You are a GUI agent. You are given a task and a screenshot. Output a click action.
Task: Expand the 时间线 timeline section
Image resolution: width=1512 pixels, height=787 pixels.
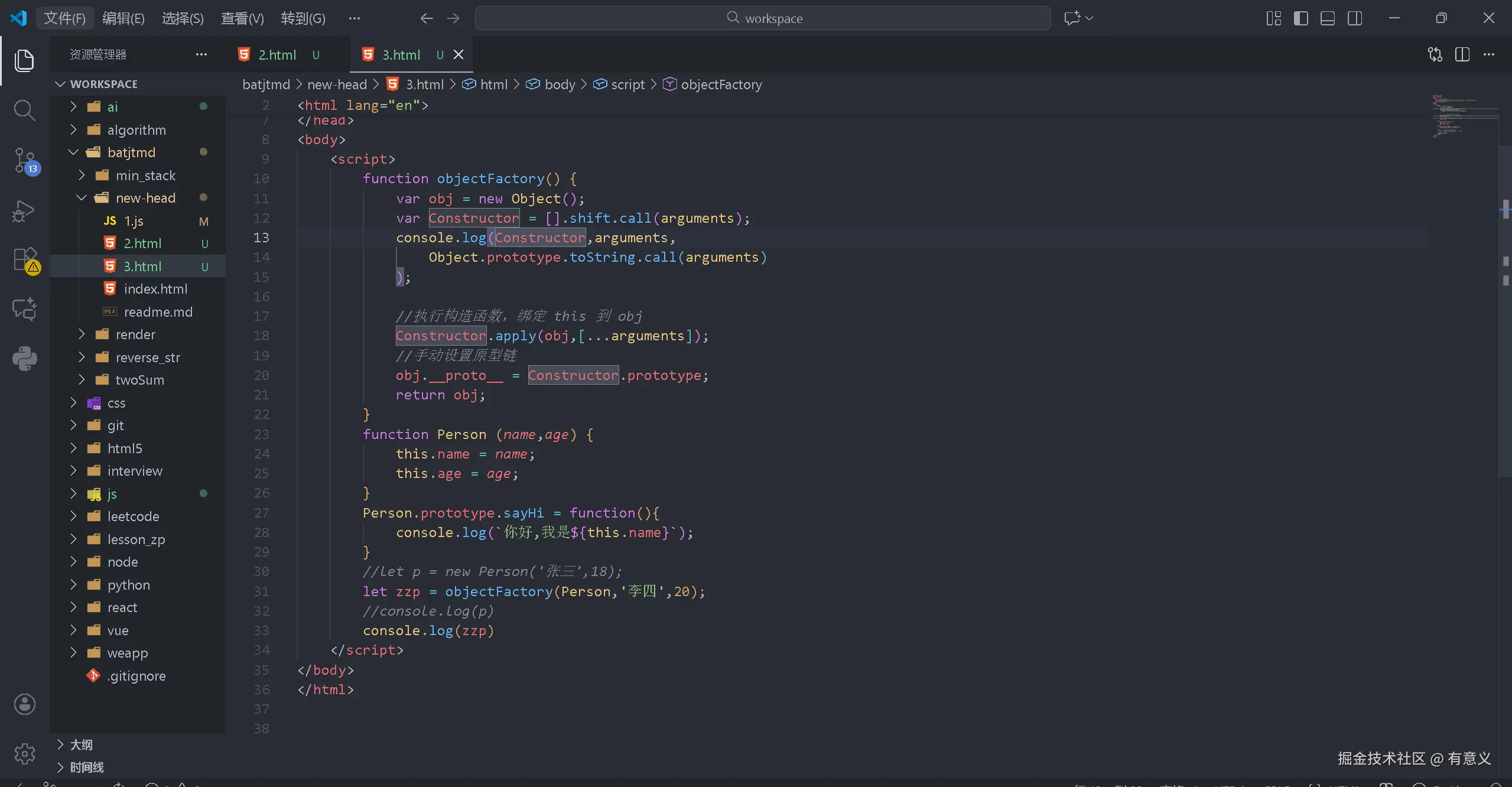coord(138,767)
